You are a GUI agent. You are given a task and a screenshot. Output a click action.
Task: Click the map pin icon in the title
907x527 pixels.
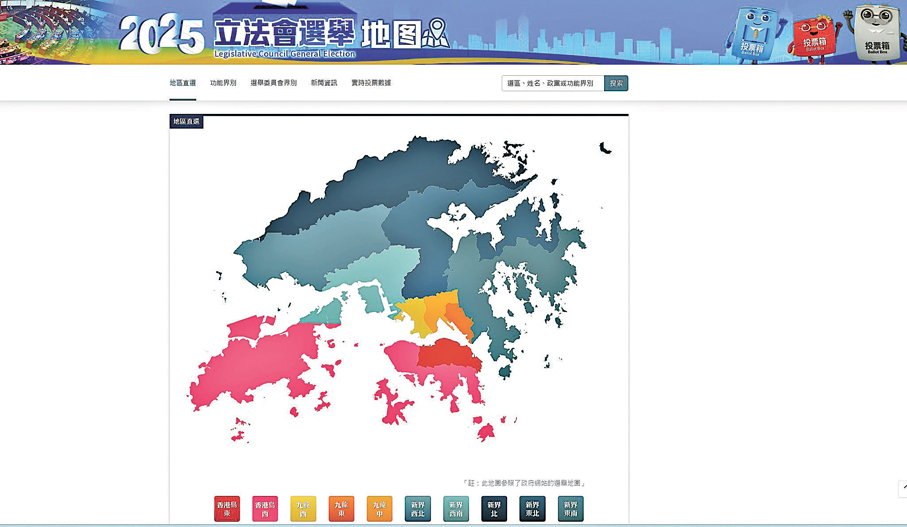point(435,34)
